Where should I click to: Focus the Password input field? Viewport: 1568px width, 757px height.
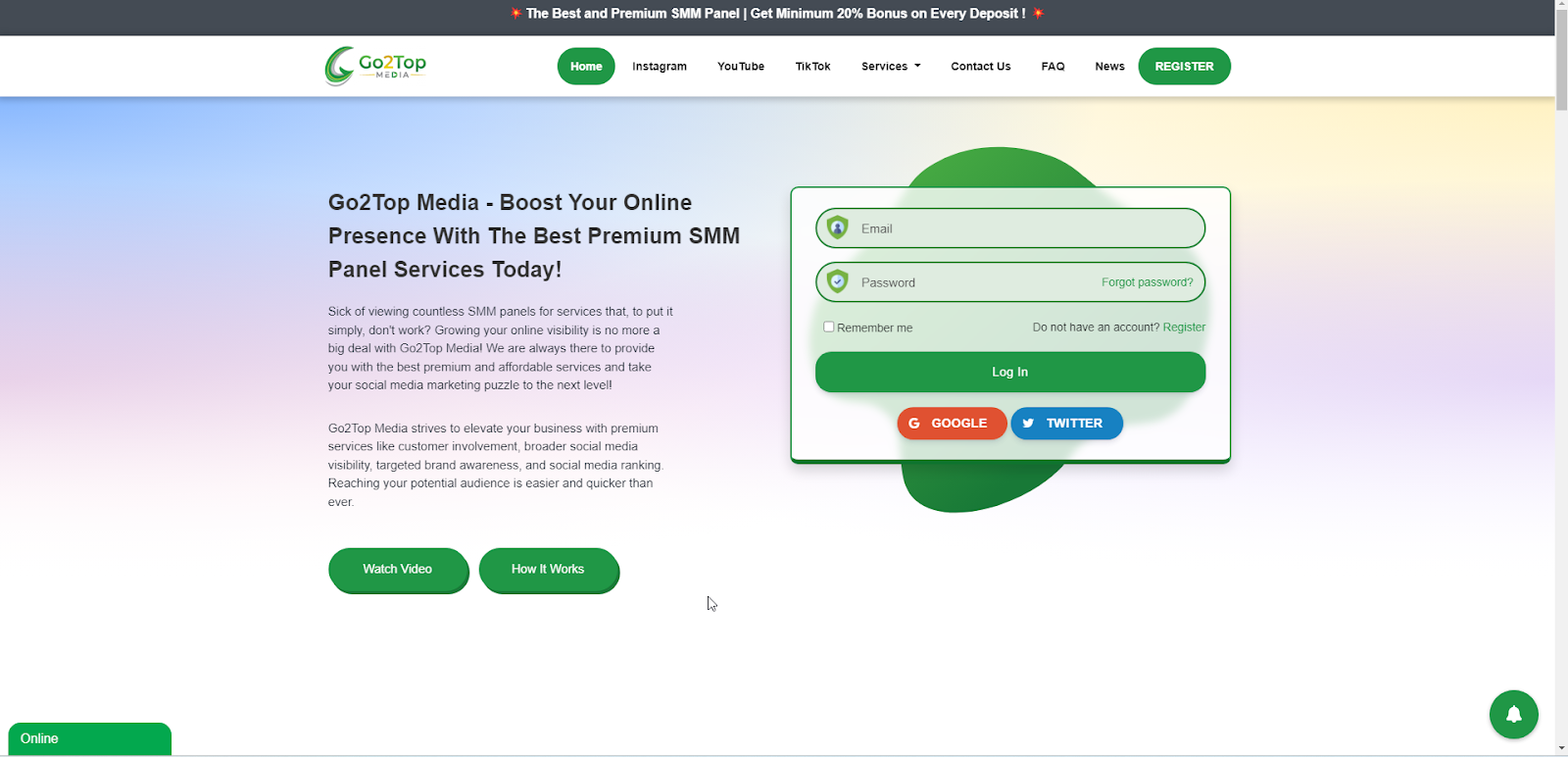pyautogui.click(x=1010, y=282)
